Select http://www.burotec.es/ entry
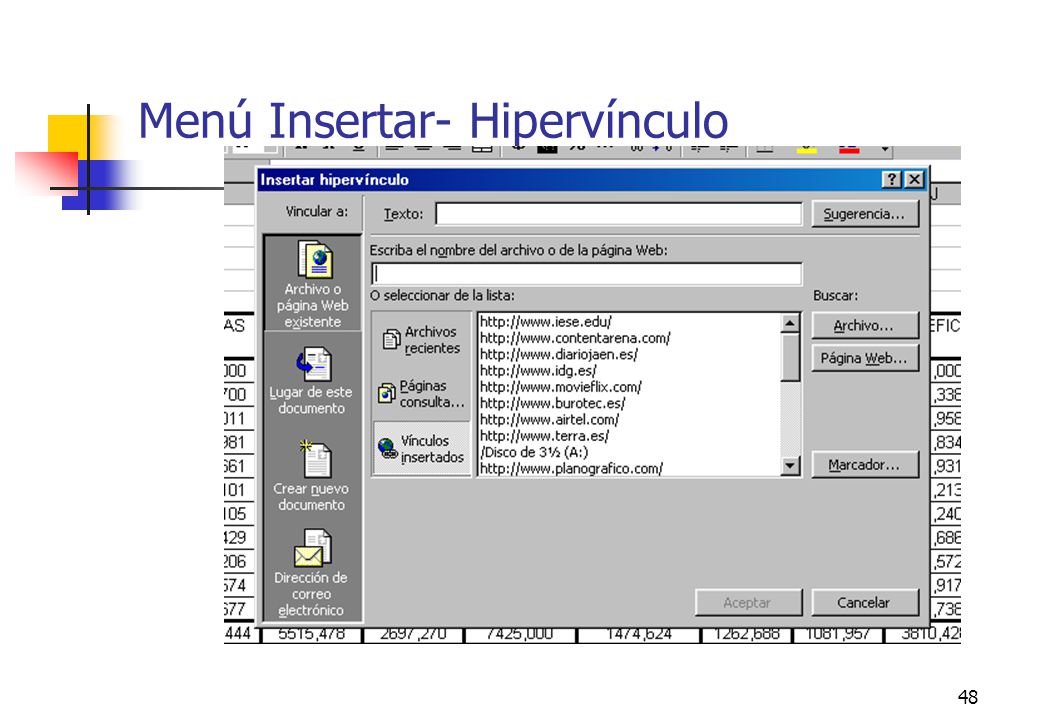This screenshot has width=1040, height=720. pos(552,403)
